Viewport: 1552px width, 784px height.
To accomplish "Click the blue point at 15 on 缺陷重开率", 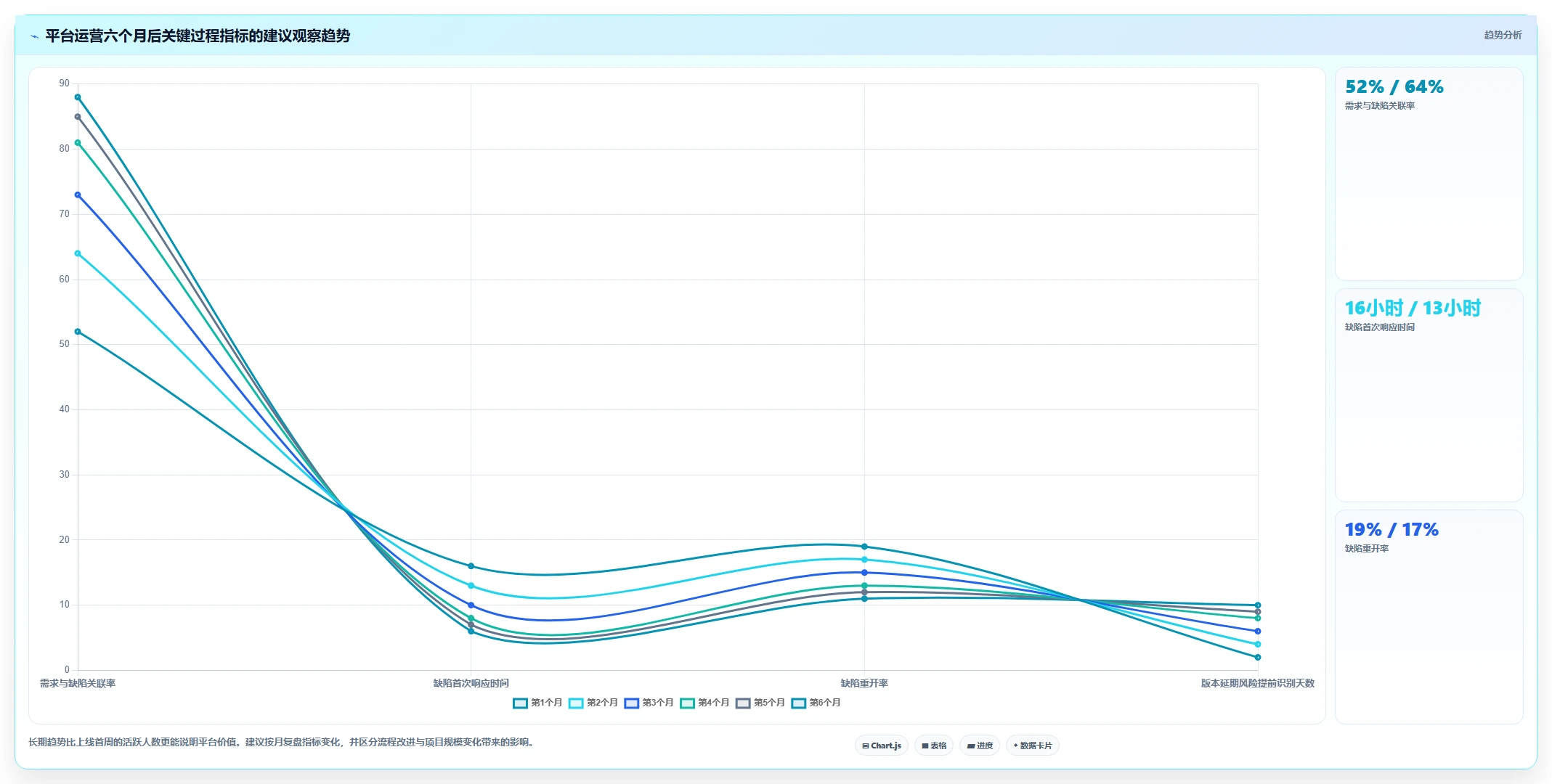I will tap(864, 573).
